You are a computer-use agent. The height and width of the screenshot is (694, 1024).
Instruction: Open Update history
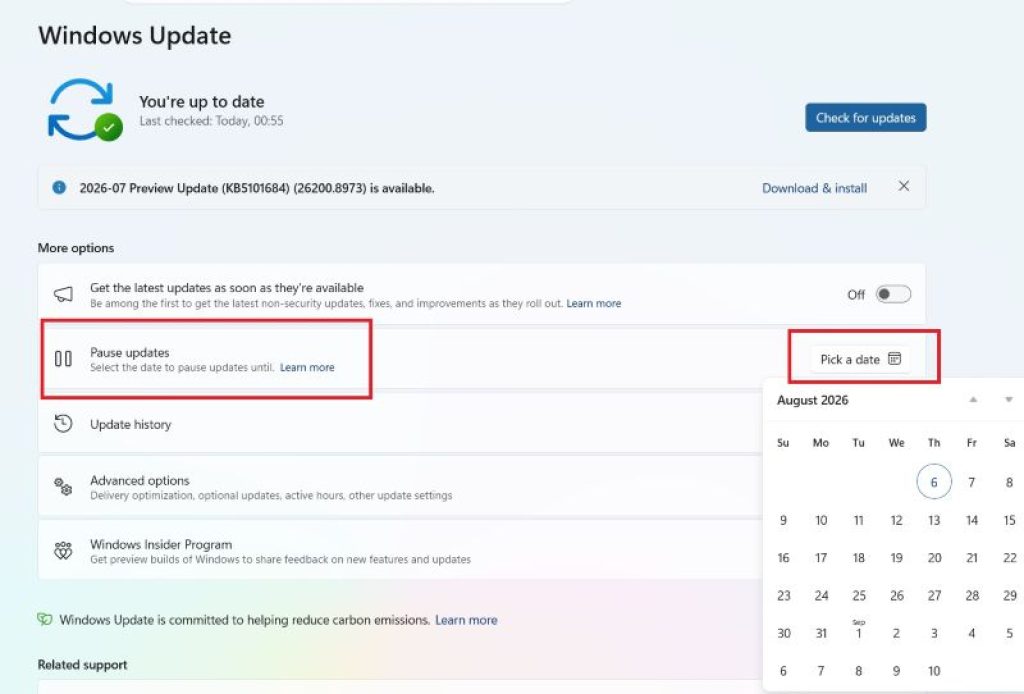400,424
